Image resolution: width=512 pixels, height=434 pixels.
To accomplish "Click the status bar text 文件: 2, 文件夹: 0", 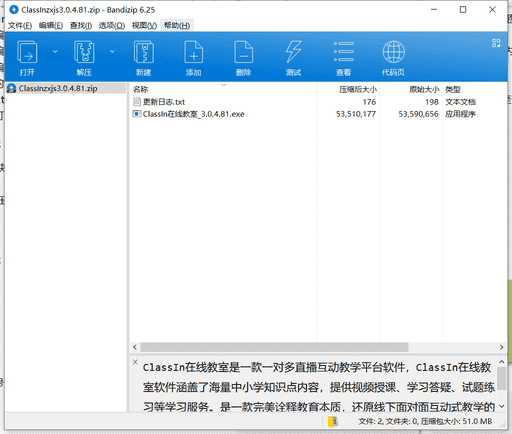I will 388,422.
